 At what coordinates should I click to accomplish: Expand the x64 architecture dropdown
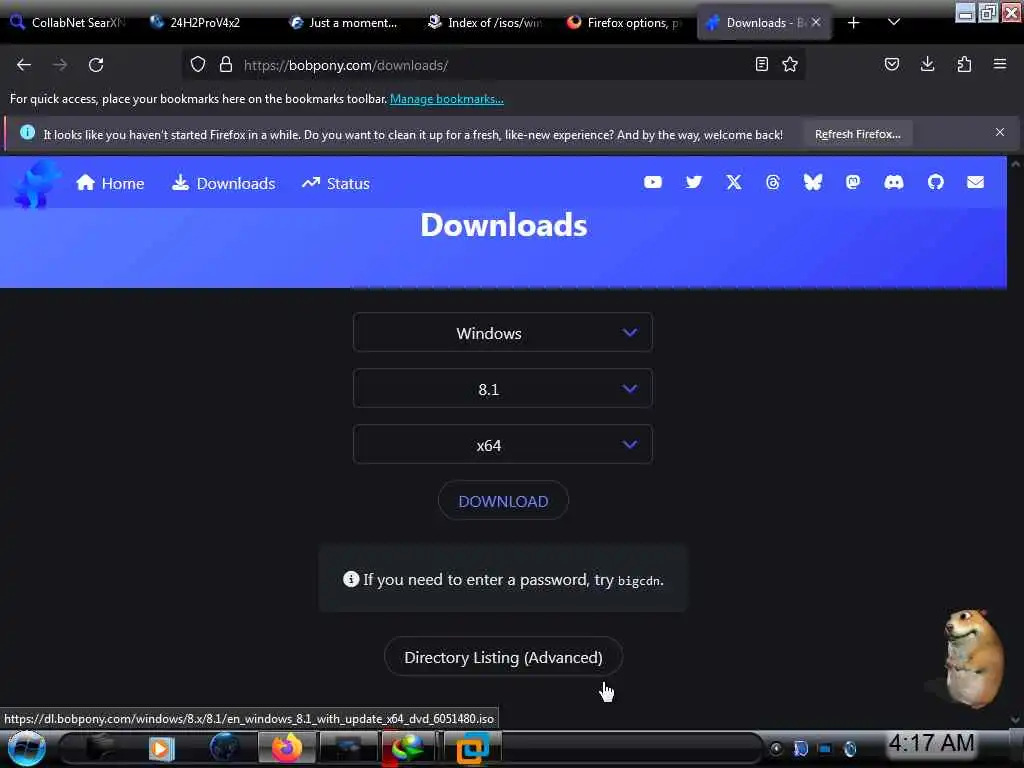(x=503, y=445)
